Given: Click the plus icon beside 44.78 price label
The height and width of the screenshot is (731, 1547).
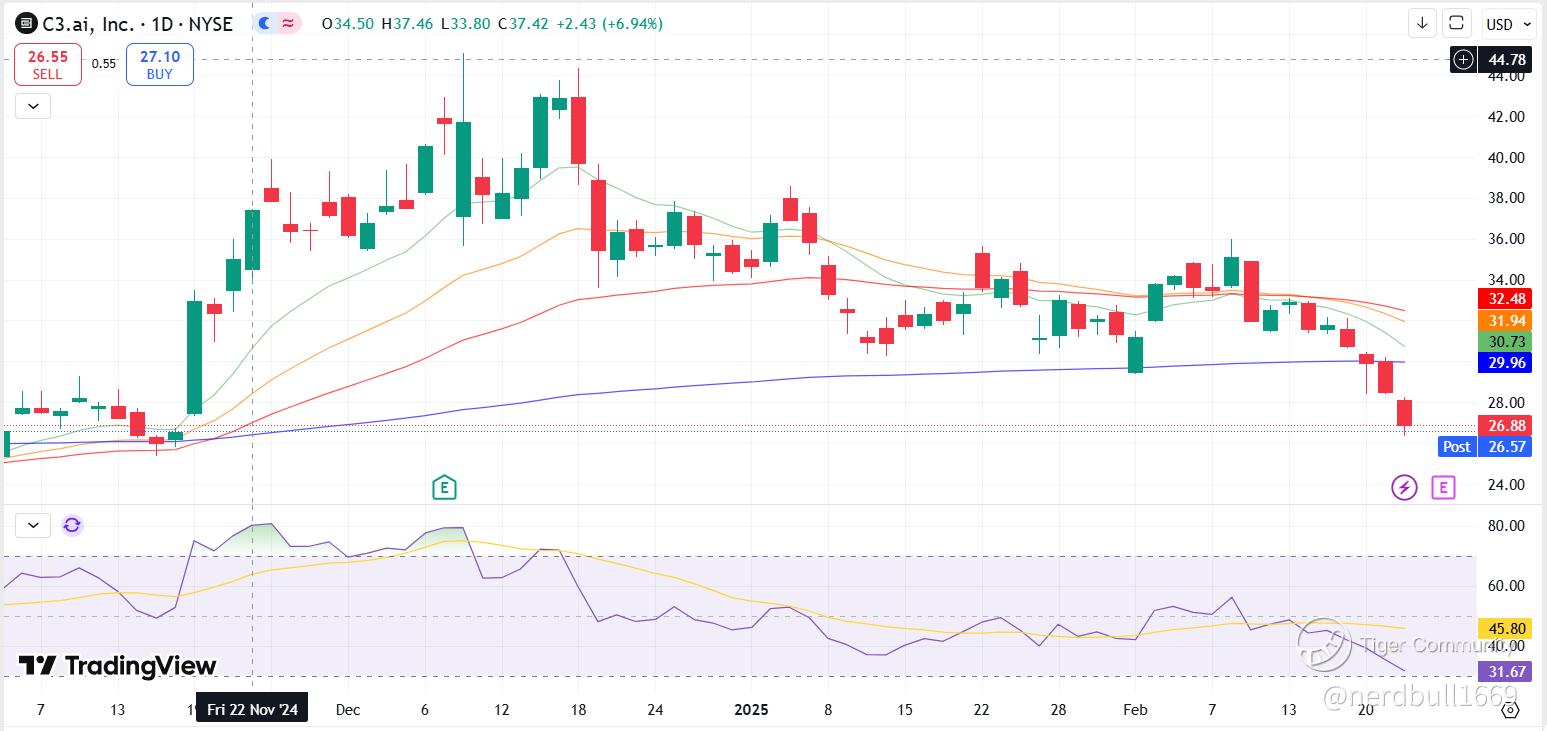Looking at the screenshot, I should pos(1464,60).
